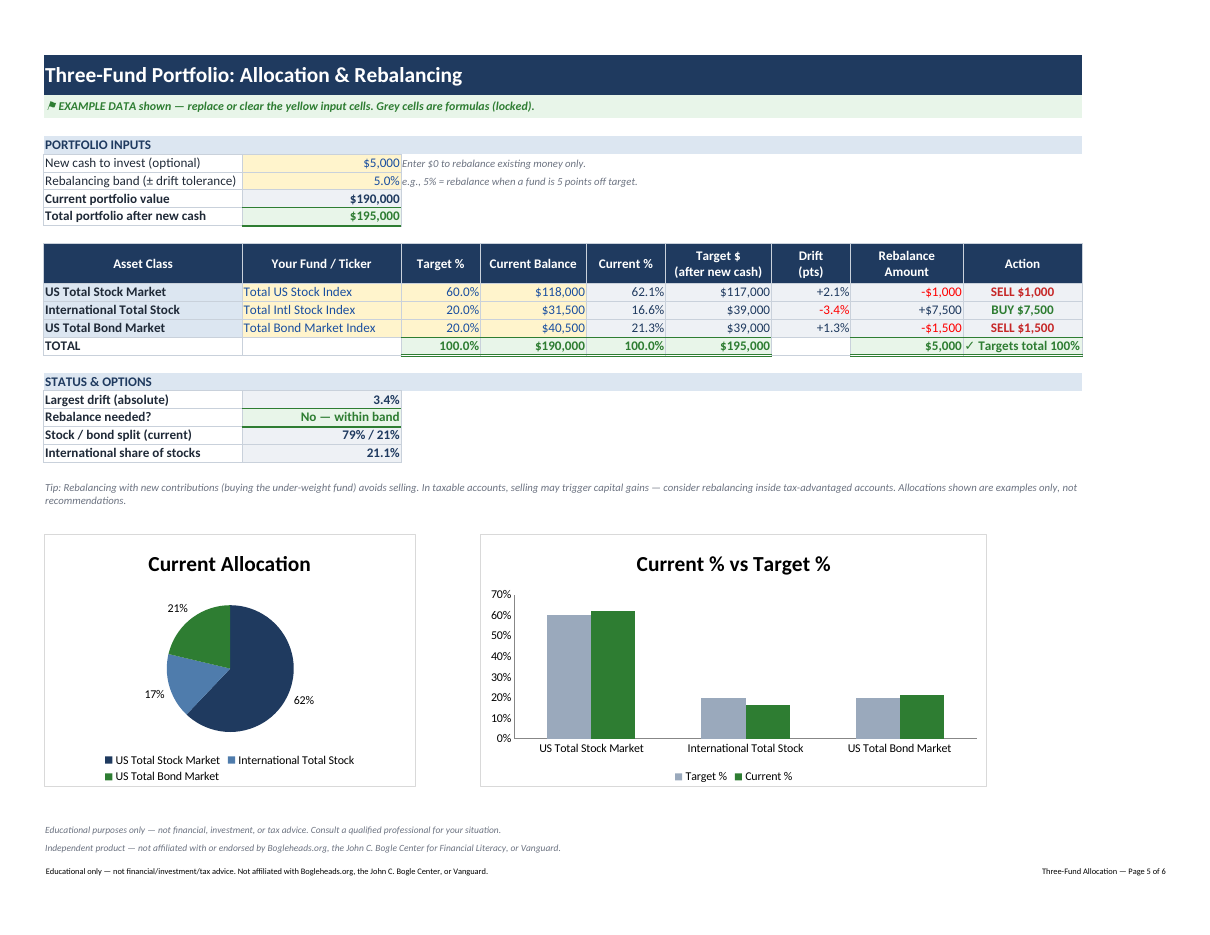
Task: Click the Current portfolio value $190,000 cell
Action: 322,199
